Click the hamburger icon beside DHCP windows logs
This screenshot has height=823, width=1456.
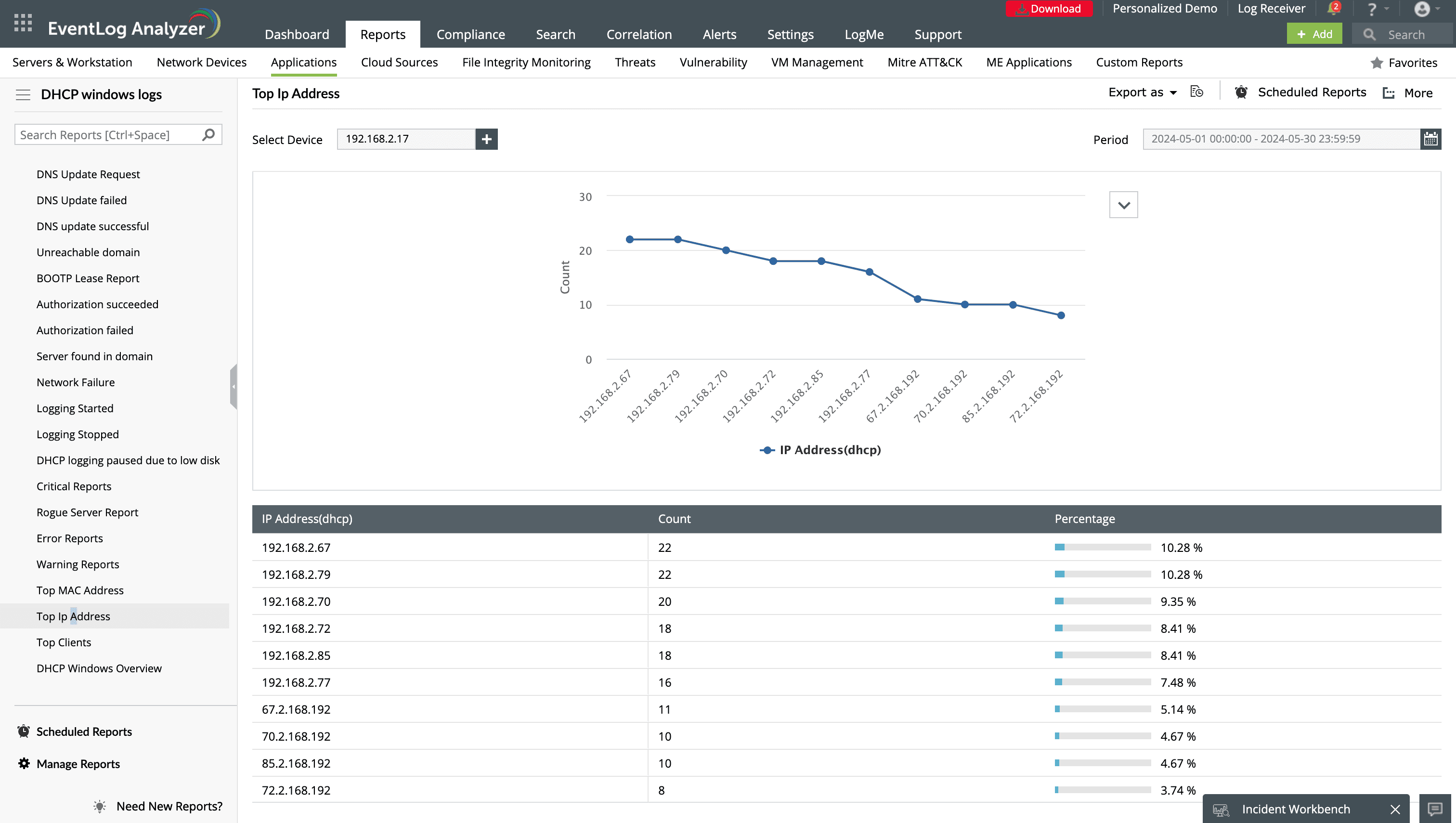pyautogui.click(x=23, y=94)
